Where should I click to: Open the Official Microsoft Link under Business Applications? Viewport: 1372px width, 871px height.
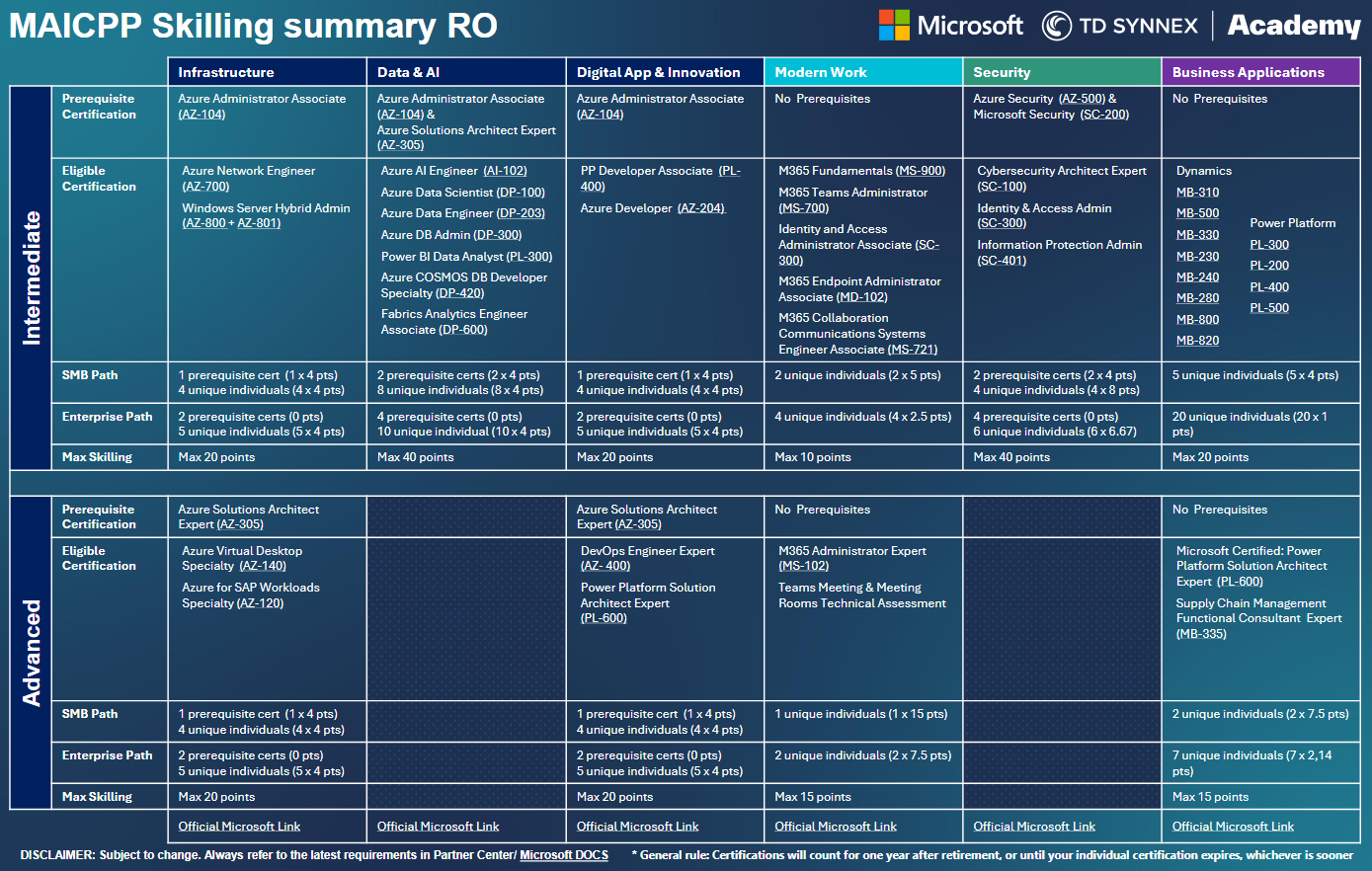pos(1233,827)
